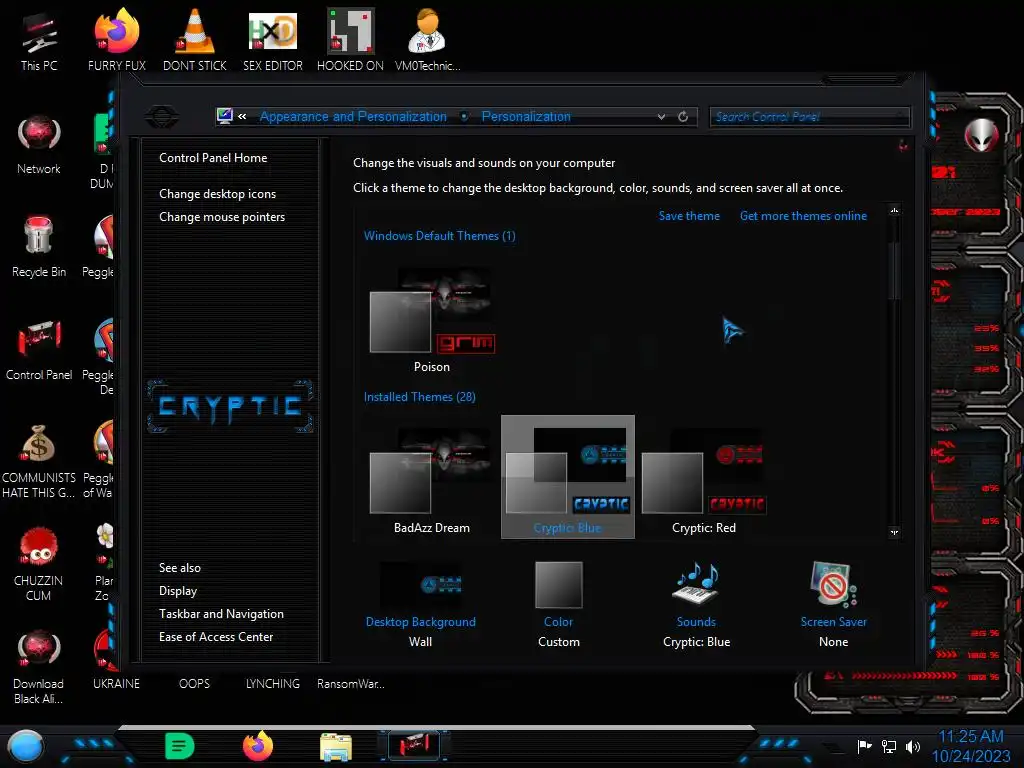Open the Control Panel desktop icon
The width and height of the screenshot is (1024, 768).
pyautogui.click(x=39, y=350)
